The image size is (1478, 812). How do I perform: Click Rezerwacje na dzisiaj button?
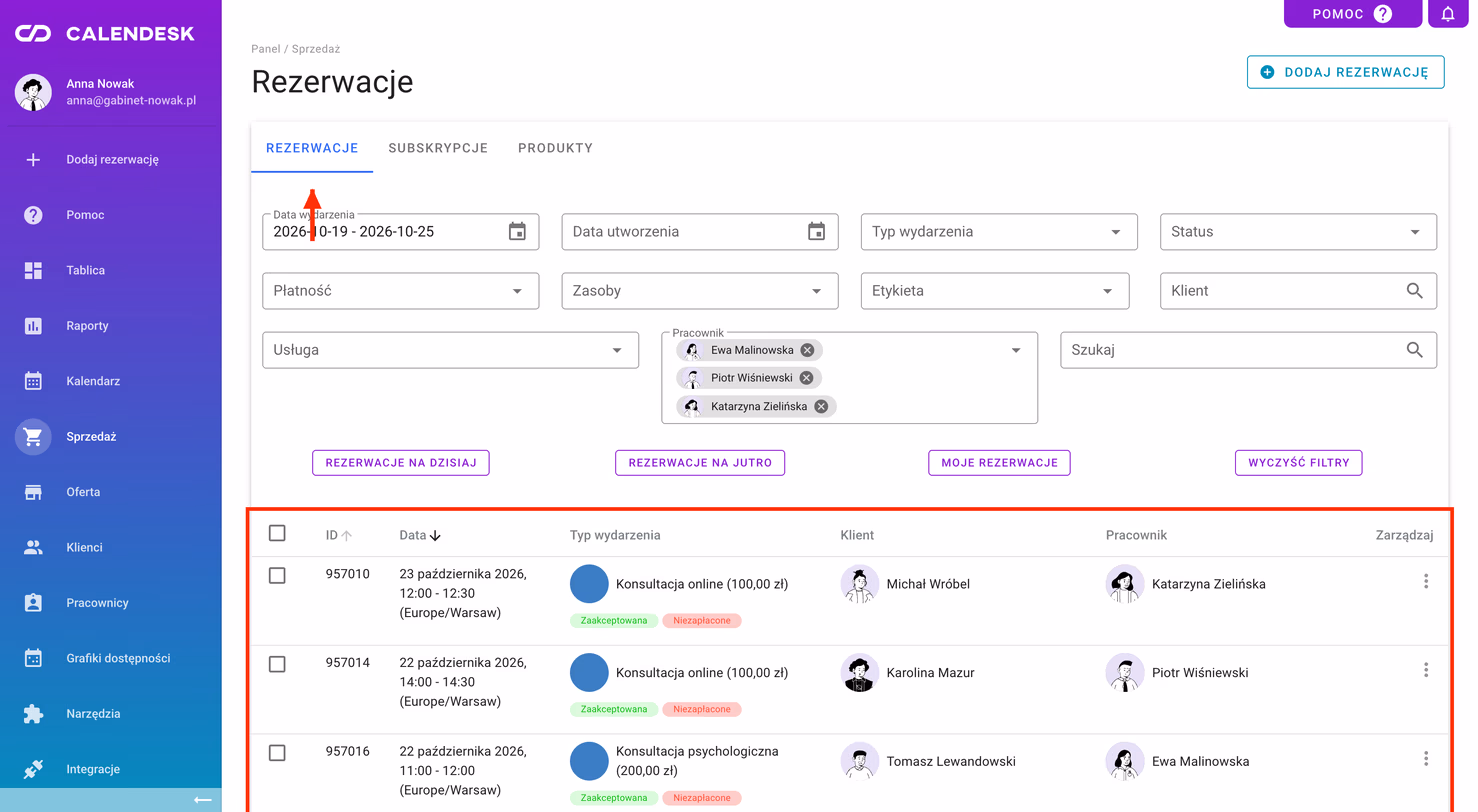401,462
